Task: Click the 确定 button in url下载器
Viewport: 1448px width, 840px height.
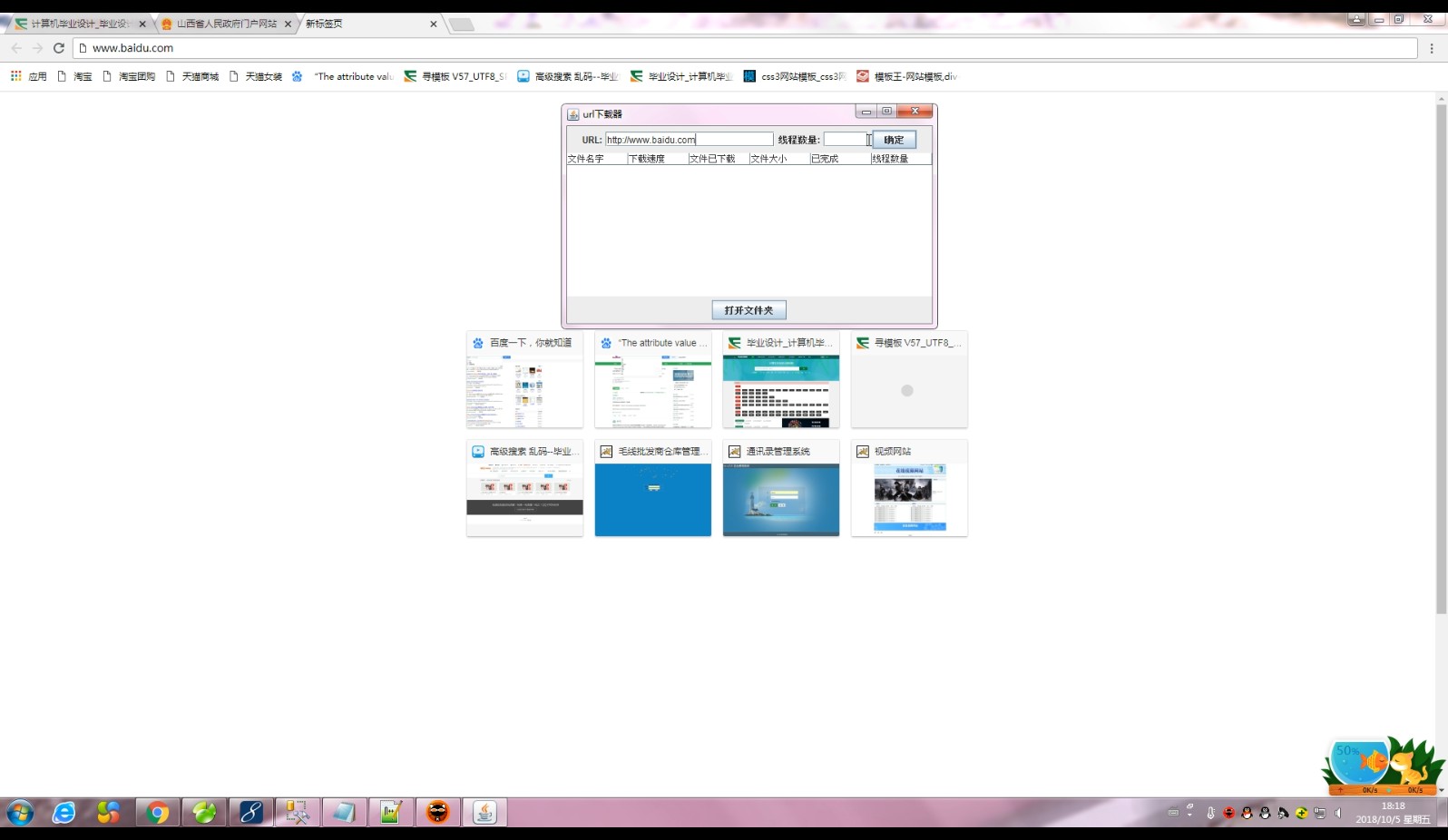Action: point(894,140)
